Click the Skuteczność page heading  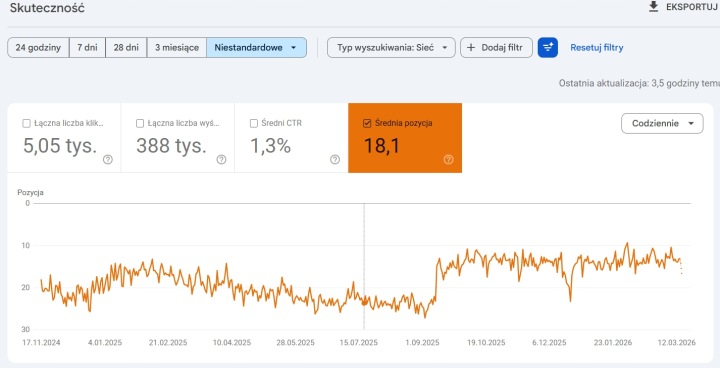tap(47, 8)
